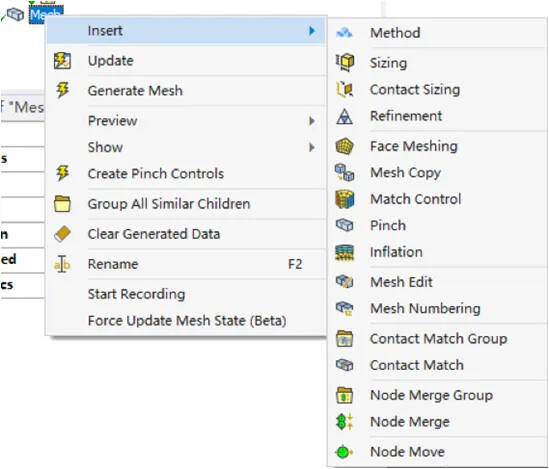This screenshot has height=469, width=549.
Task: Click the Sizing icon in Insert submenu
Action: tap(345, 62)
